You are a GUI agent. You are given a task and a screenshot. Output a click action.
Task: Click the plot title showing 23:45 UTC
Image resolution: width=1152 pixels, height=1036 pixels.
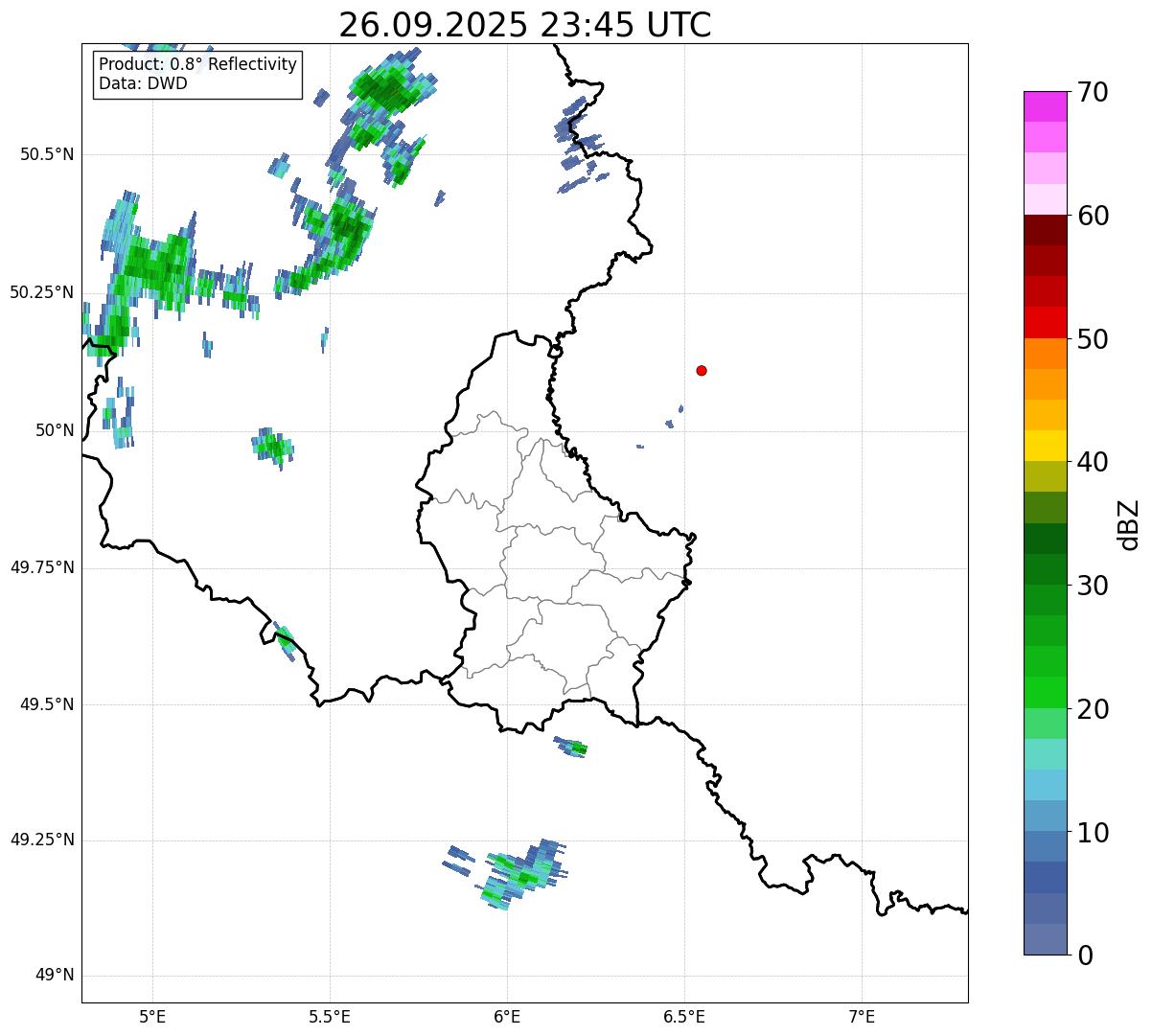click(x=524, y=25)
